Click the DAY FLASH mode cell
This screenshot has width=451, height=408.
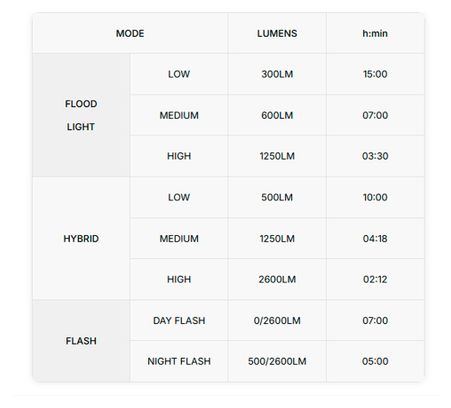(x=179, y=320)
